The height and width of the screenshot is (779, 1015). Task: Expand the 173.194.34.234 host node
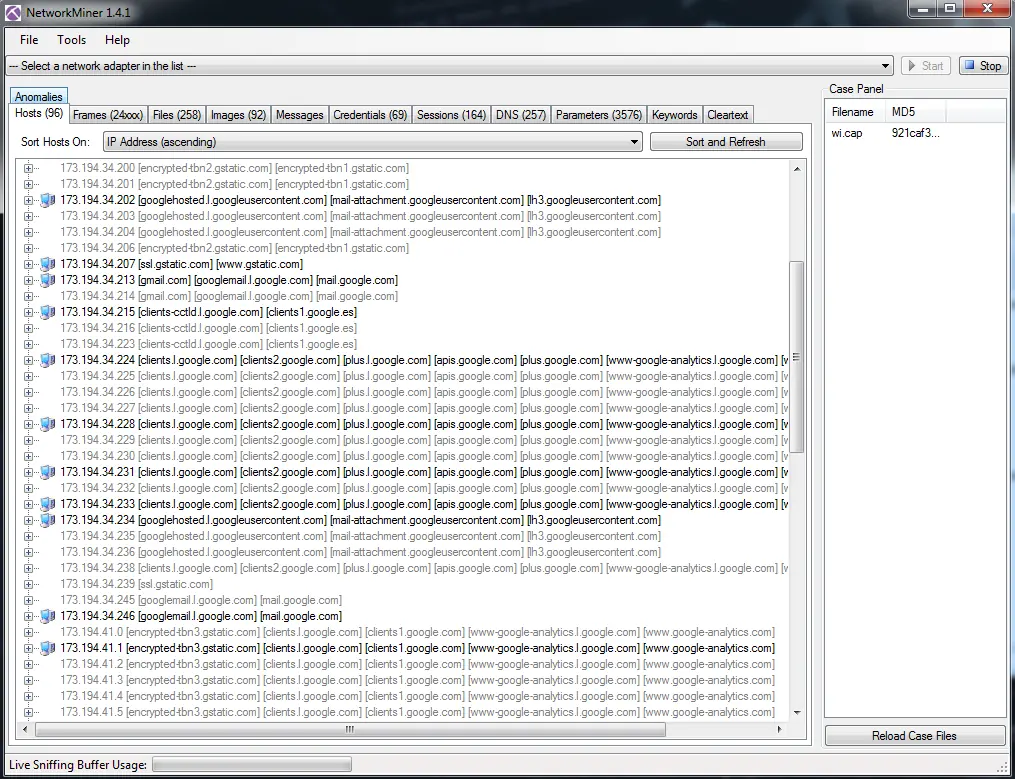point(28,520)
